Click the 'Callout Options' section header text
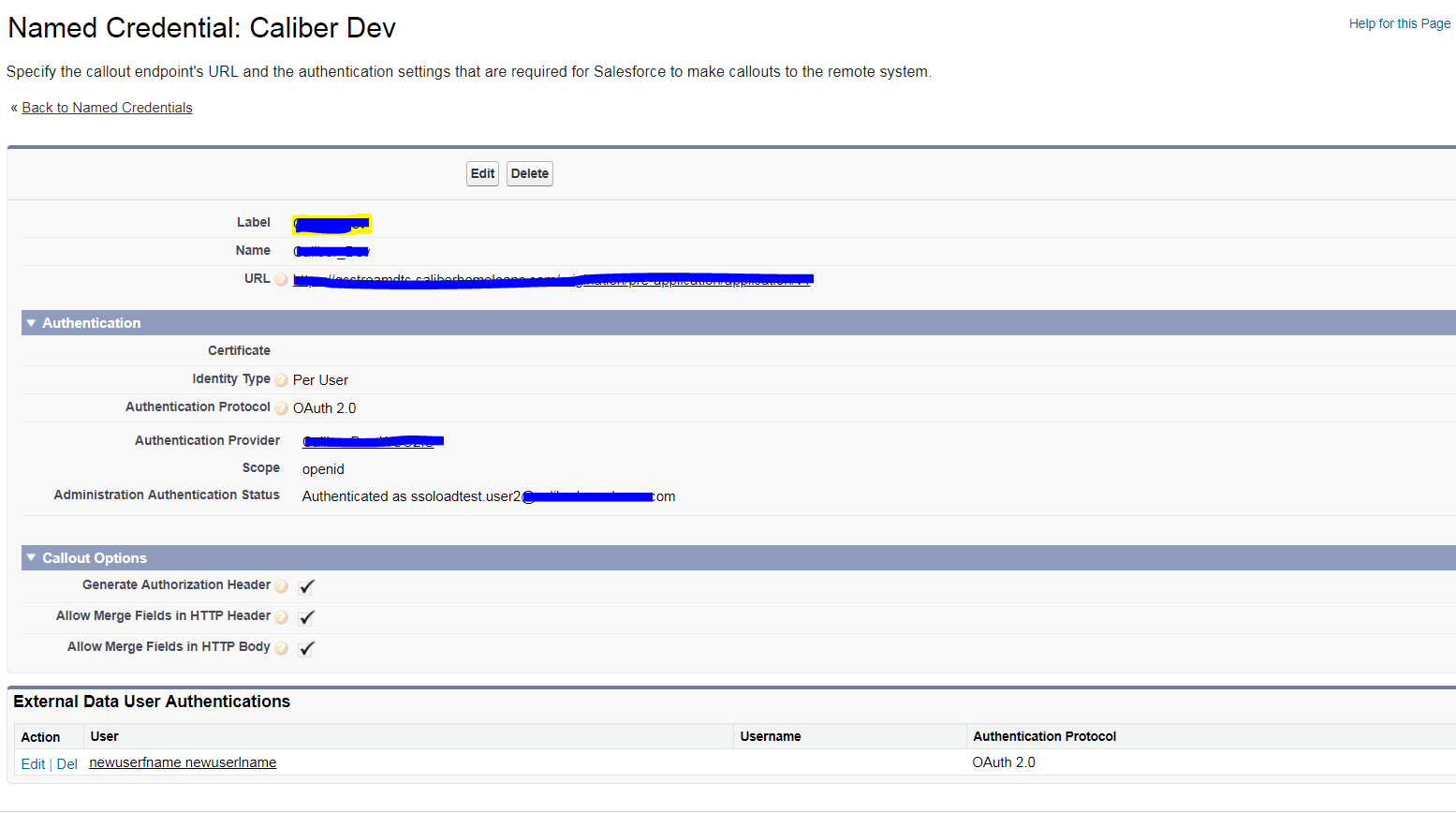This screenshot has width=1456, height=813. coord(95,558)
